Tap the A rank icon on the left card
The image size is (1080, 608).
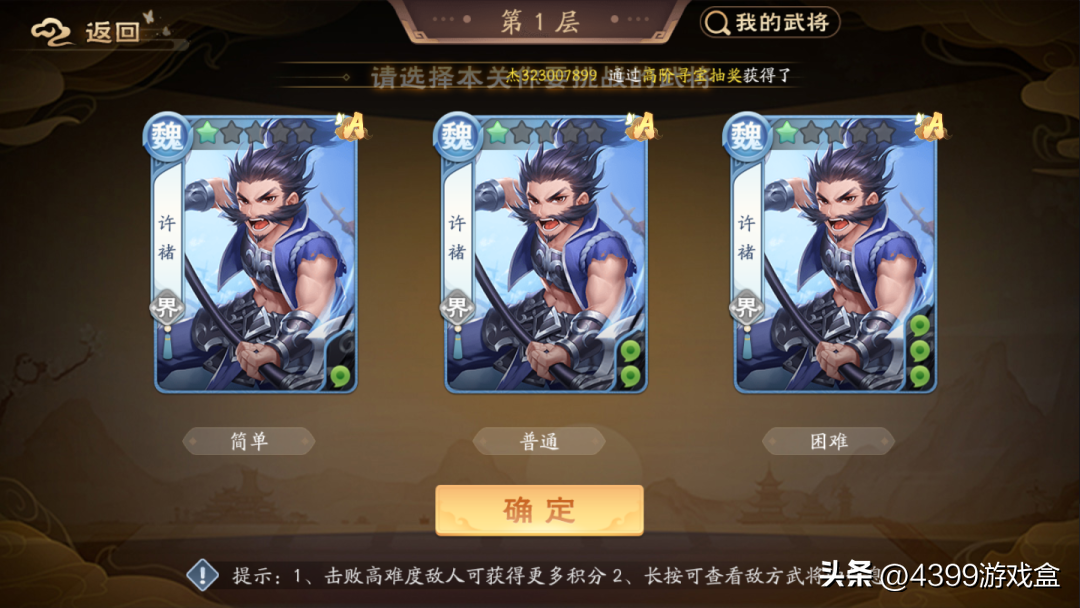coord(353,127)
